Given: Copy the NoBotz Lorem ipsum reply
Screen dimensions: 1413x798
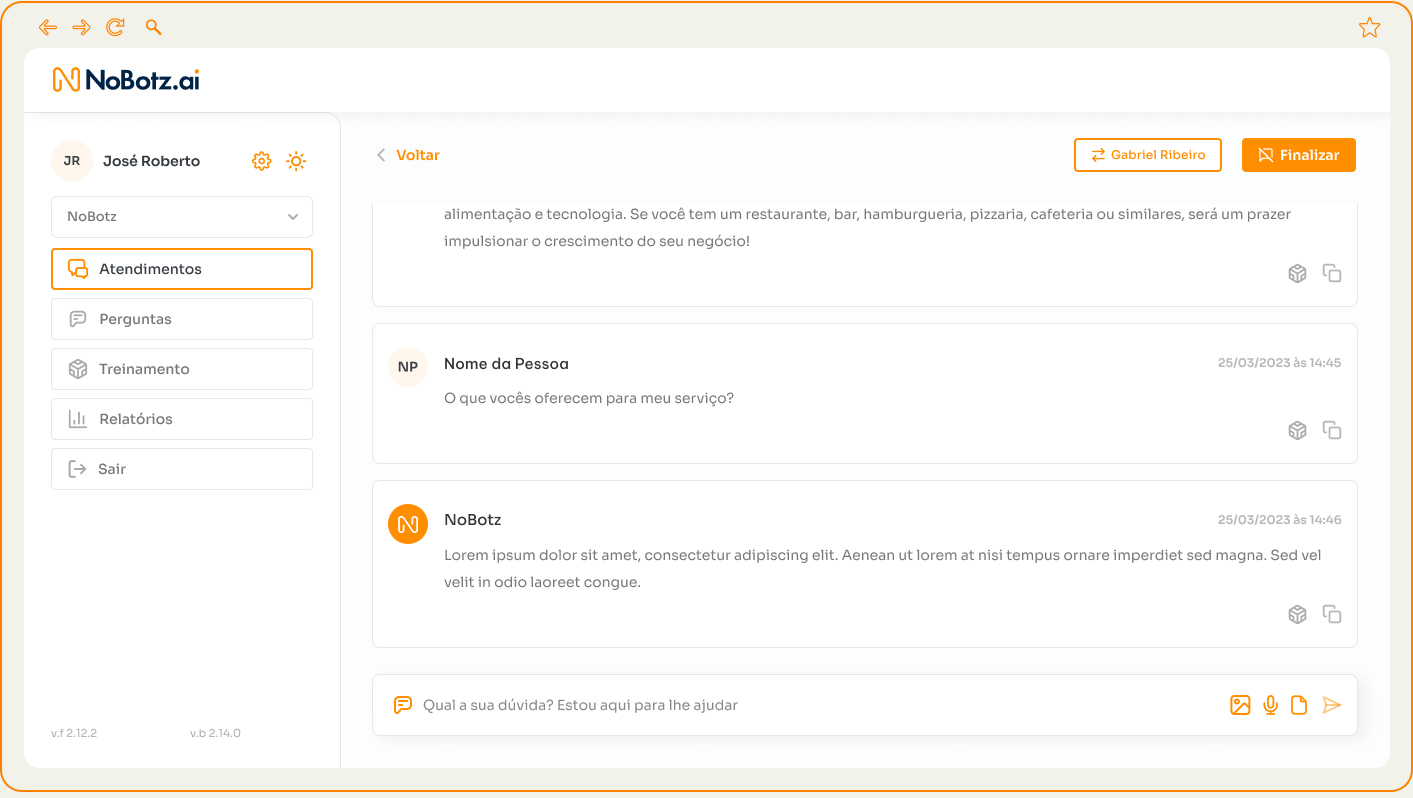Looking at the screenshot, I should pyautogui.click(x=1332, y=614).
